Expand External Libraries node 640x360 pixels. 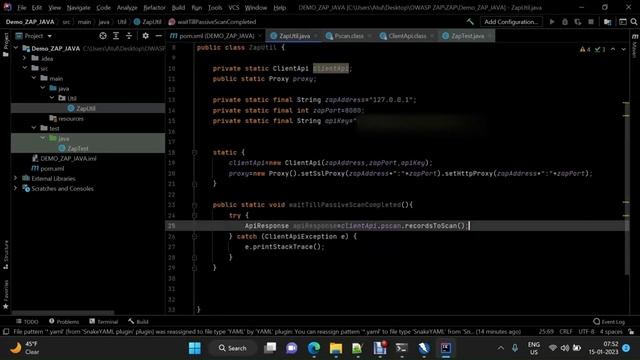click(x=16, y=178)
